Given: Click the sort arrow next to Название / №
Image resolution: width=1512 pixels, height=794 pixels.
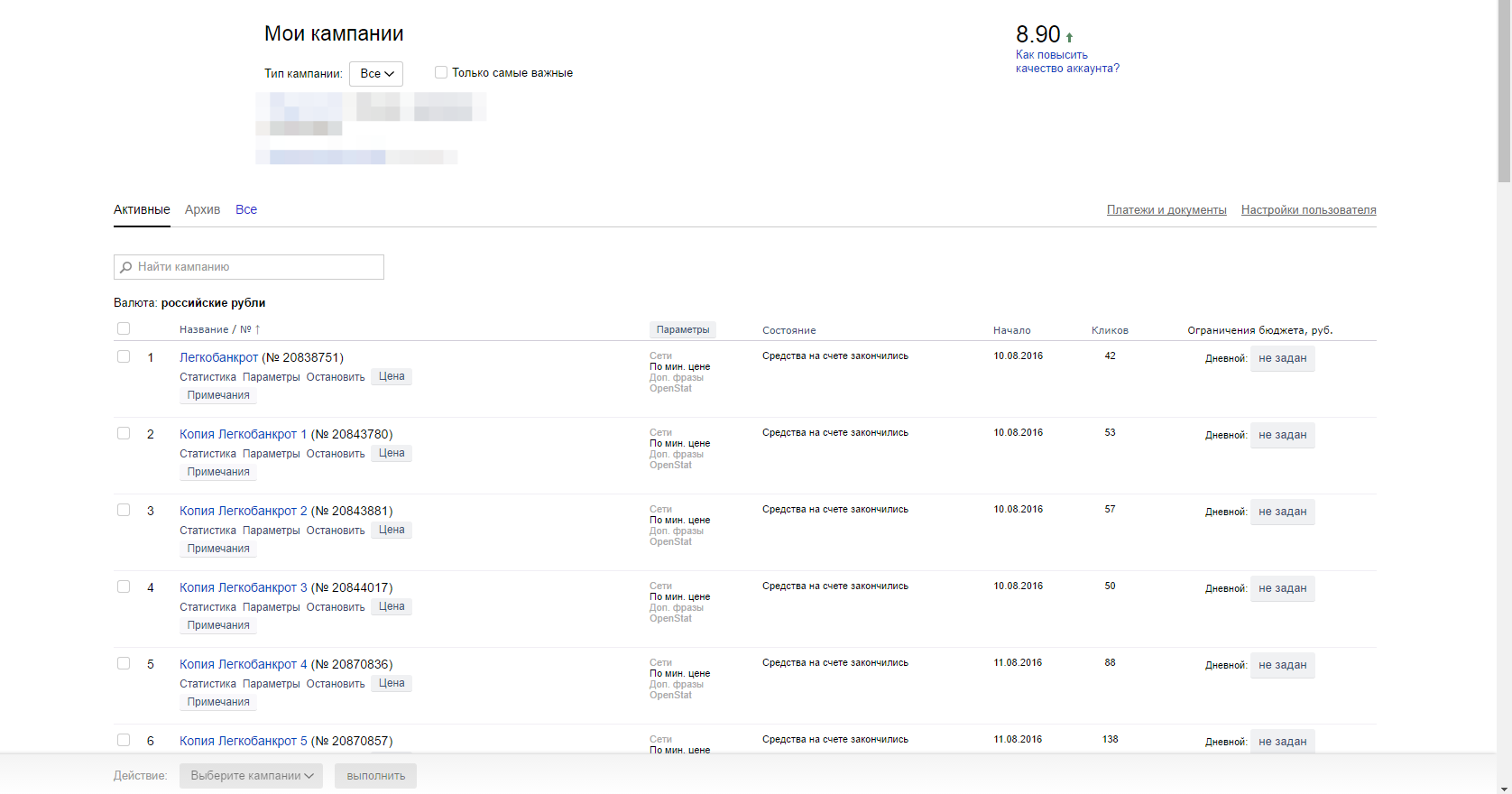Looking at the screenshot, I should [x=257, y=329].
